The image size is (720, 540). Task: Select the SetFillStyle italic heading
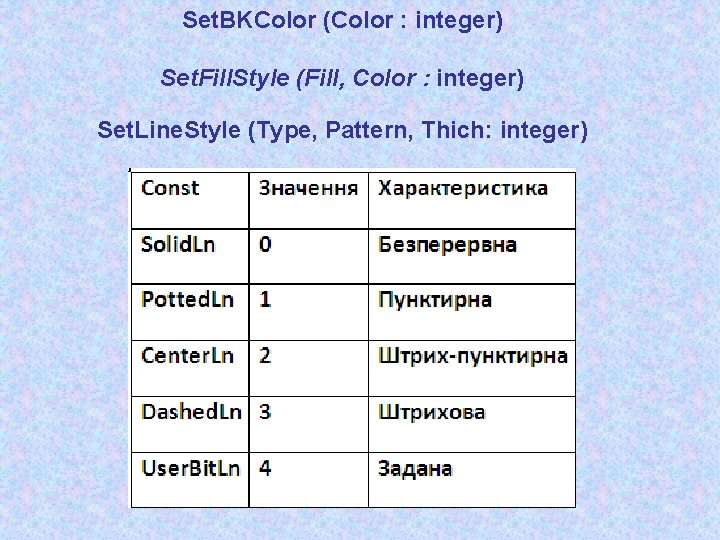(342, 78)
